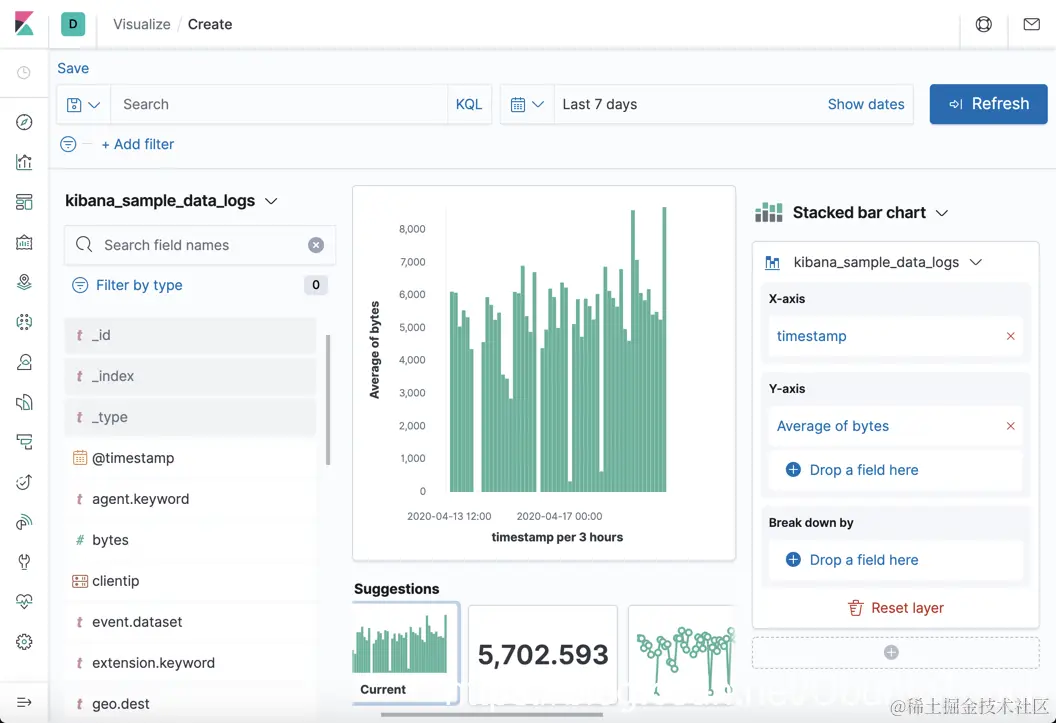Open Maps from the sidebar pin icon
This screenshot has width=1056, height=723.
[24, 282]
